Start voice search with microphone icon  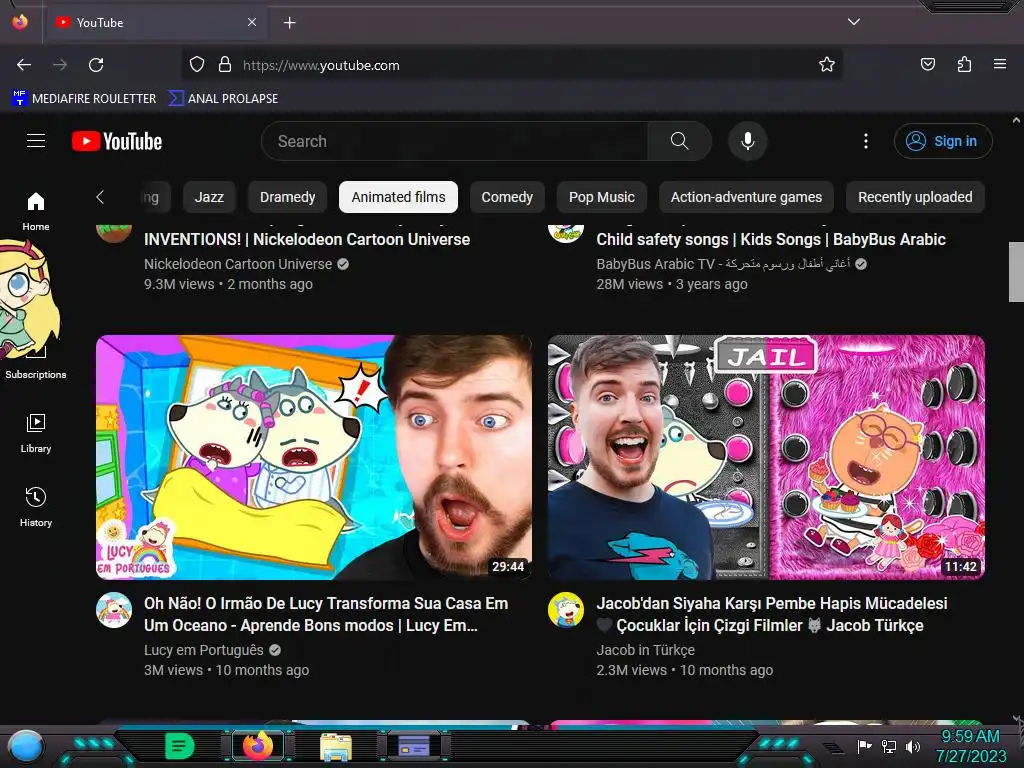748,141
